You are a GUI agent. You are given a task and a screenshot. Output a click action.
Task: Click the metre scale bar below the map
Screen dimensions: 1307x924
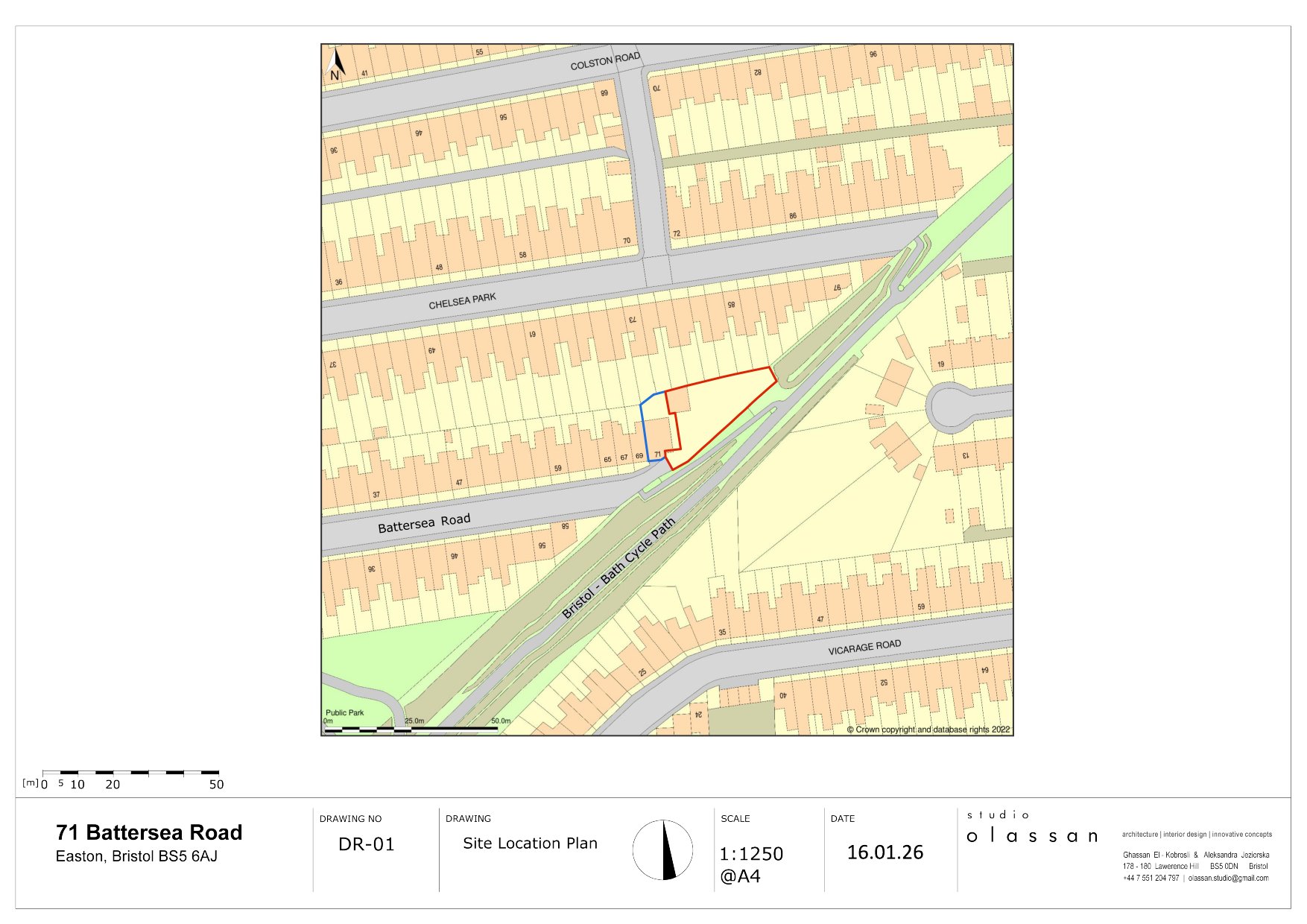(130, 773)
